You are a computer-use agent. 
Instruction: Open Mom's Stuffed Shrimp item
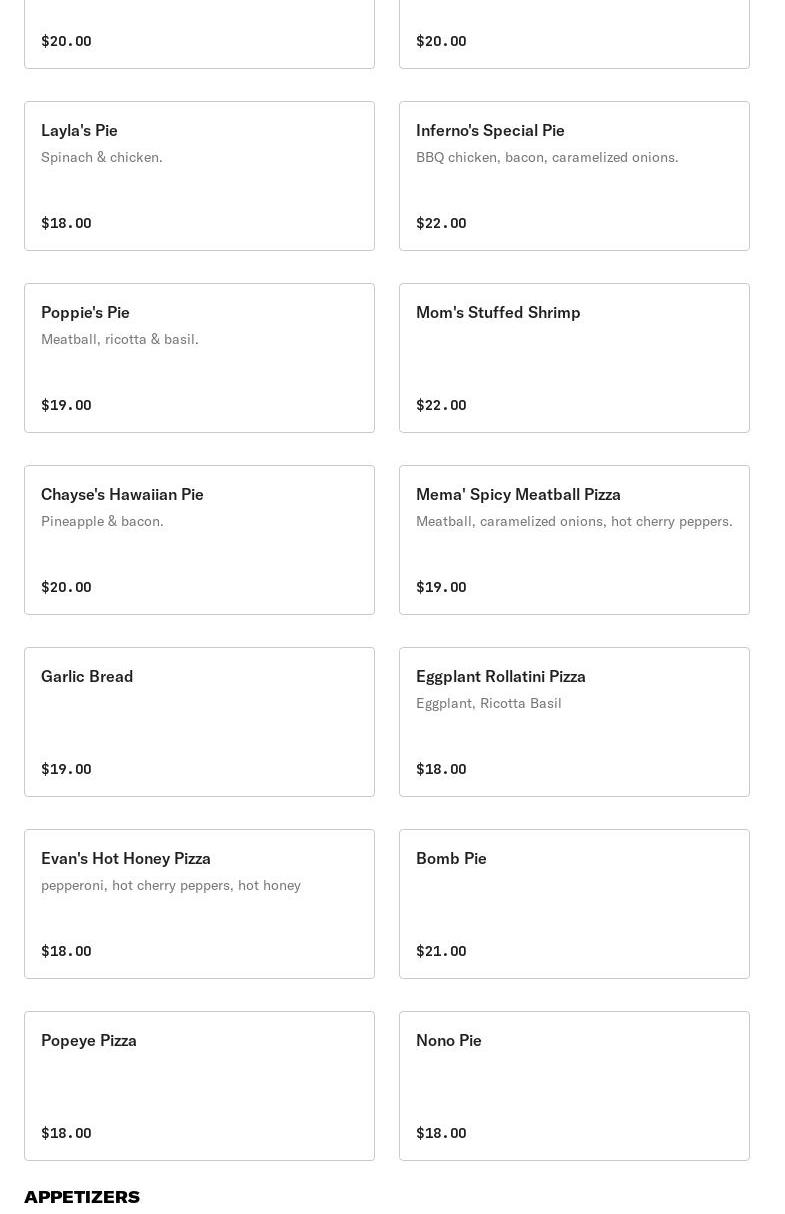click(574, 358)
